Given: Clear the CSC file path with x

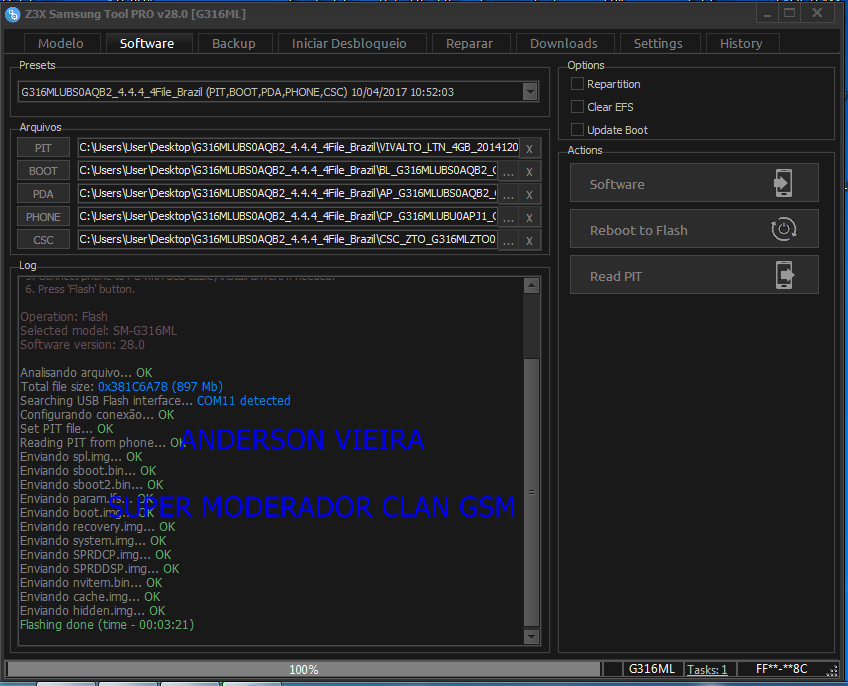Looking at the screenshot, I should click(529, 240).
